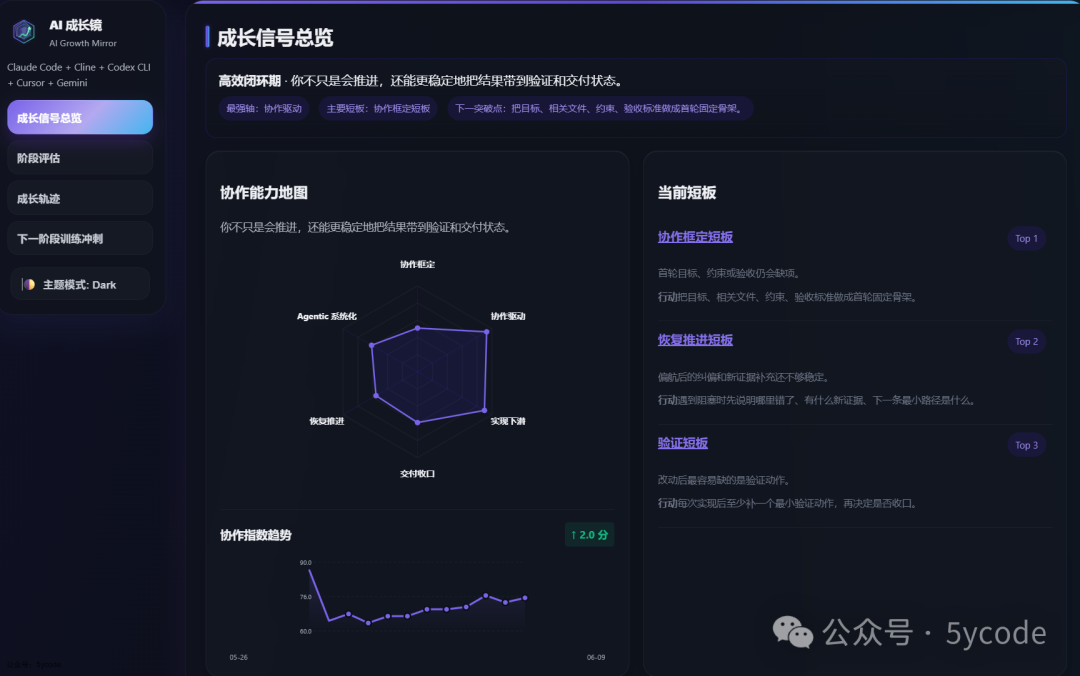Click the ↑ 2.0 分 trend badge
Image resolution: width=1080 pixels, height=676 pixels.
click(x=590, y=535)
